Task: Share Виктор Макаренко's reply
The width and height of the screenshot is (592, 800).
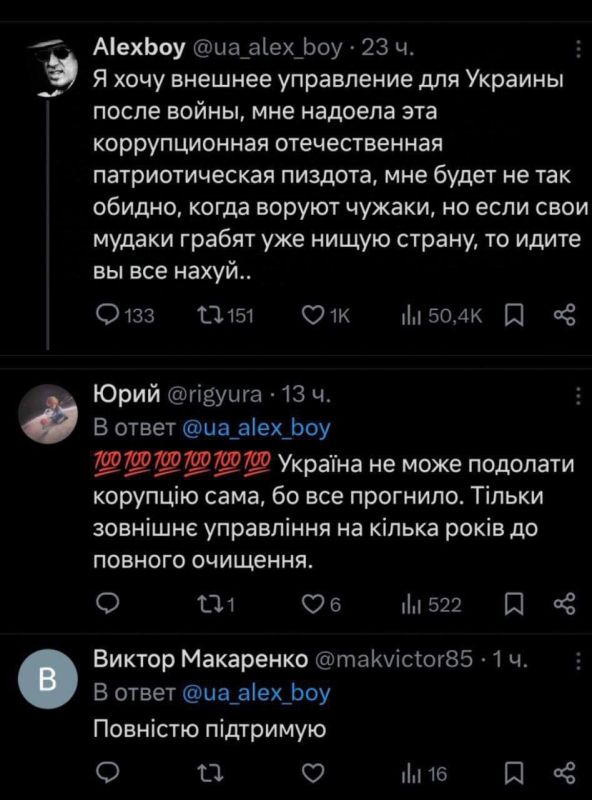Action: click(563, 770)
